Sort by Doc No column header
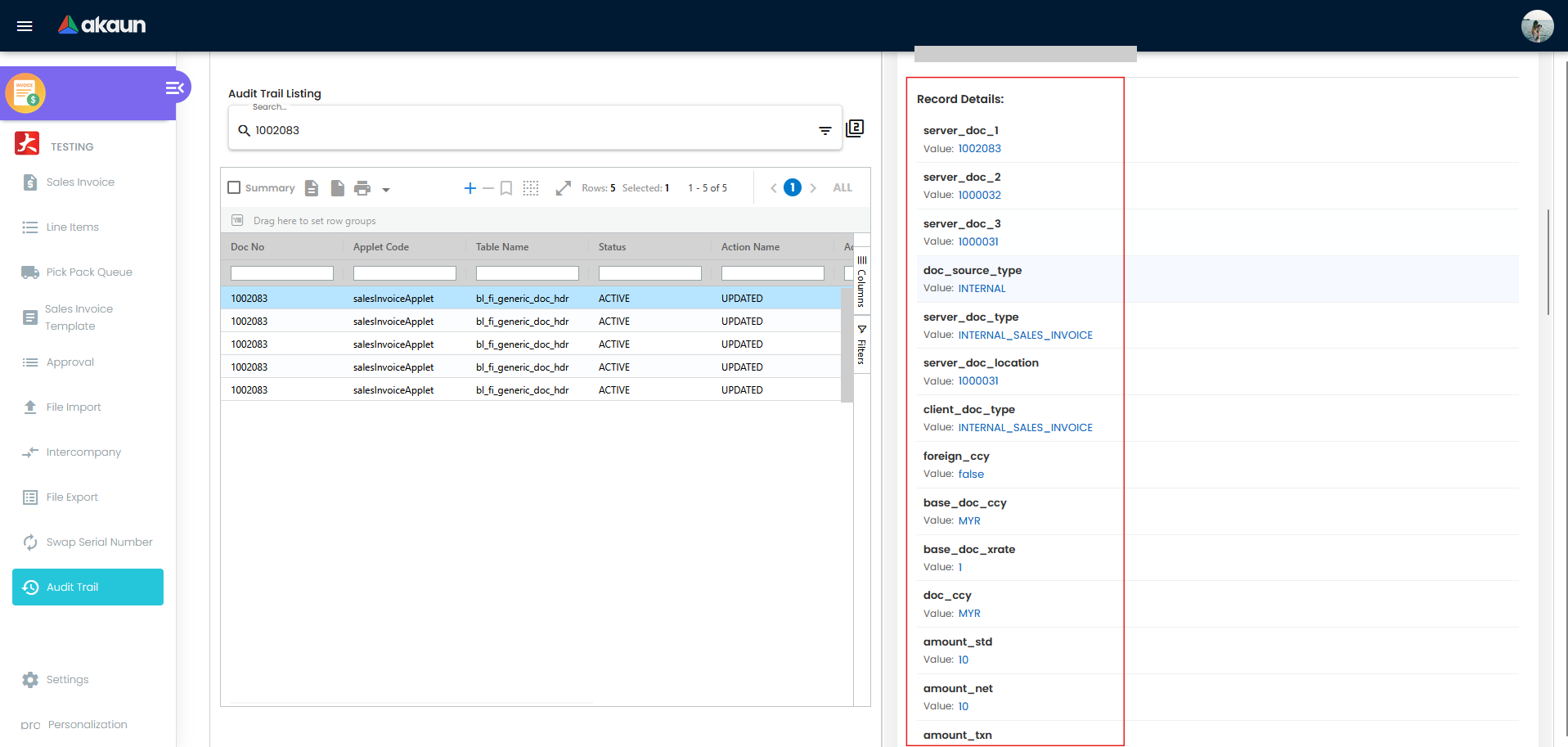This screenshot has width=1568, height=747. click(x=247, y=247)
